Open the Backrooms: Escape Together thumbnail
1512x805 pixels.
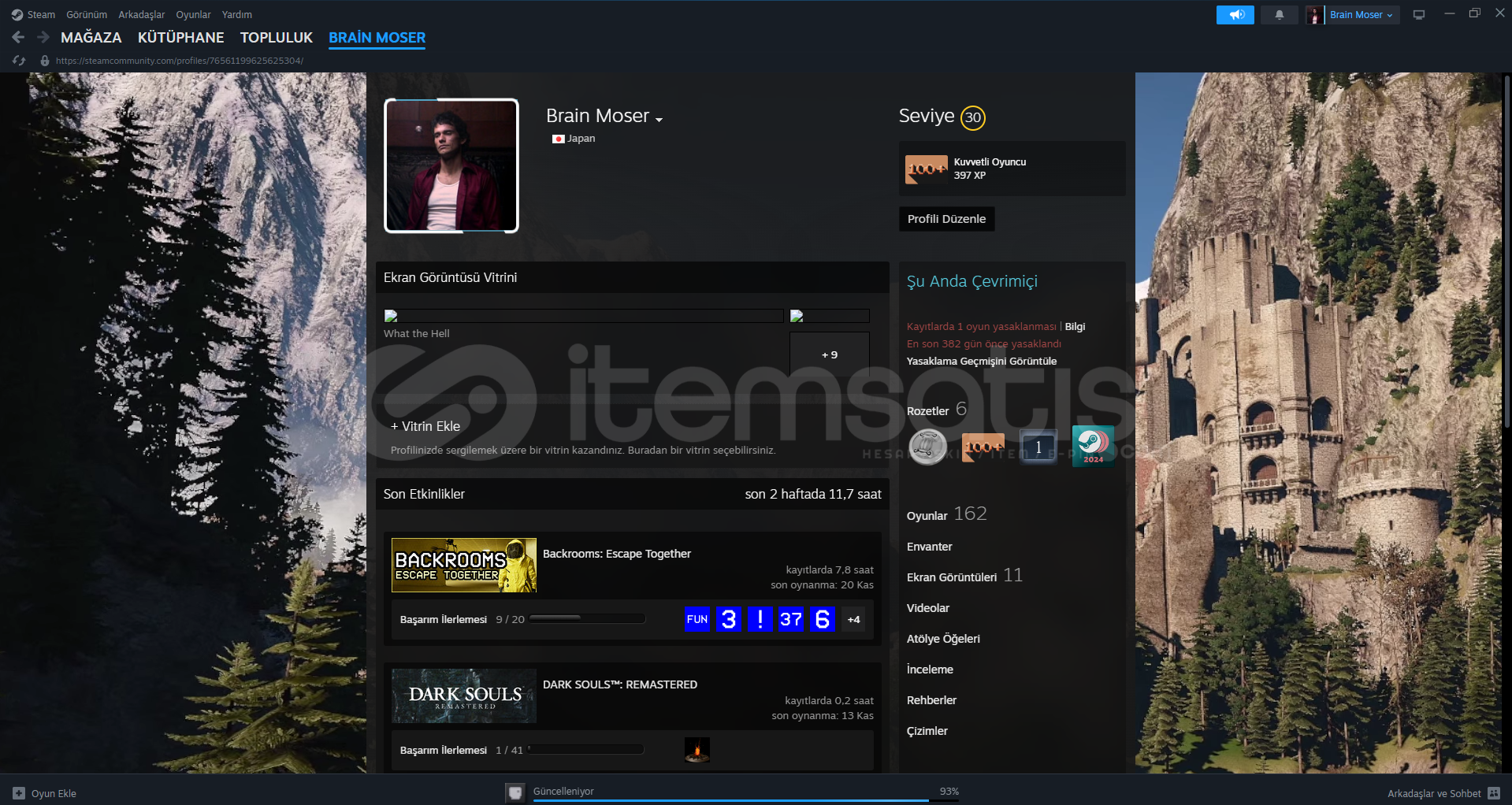point(463,565)
